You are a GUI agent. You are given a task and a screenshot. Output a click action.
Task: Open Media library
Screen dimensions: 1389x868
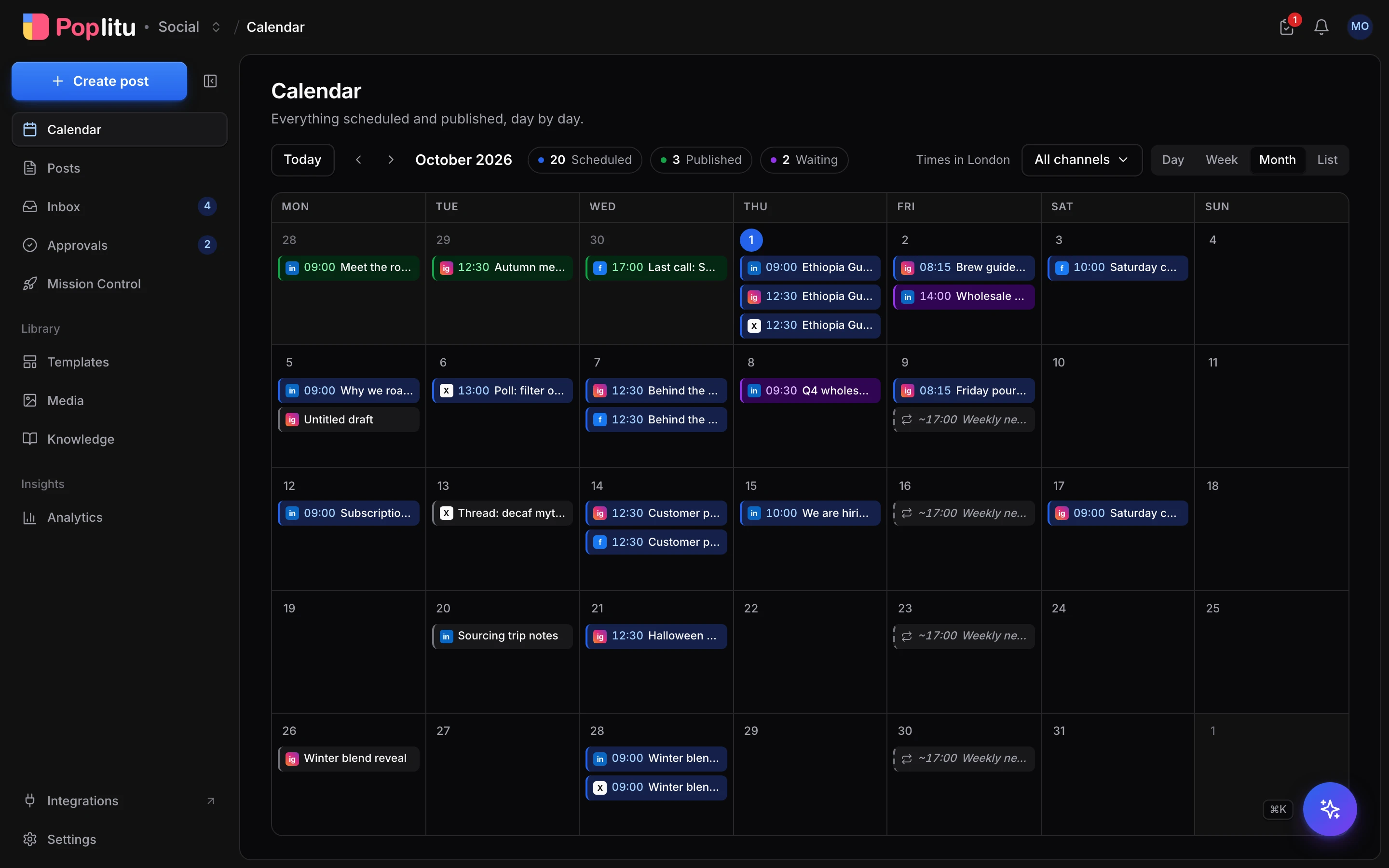point(120,400)
